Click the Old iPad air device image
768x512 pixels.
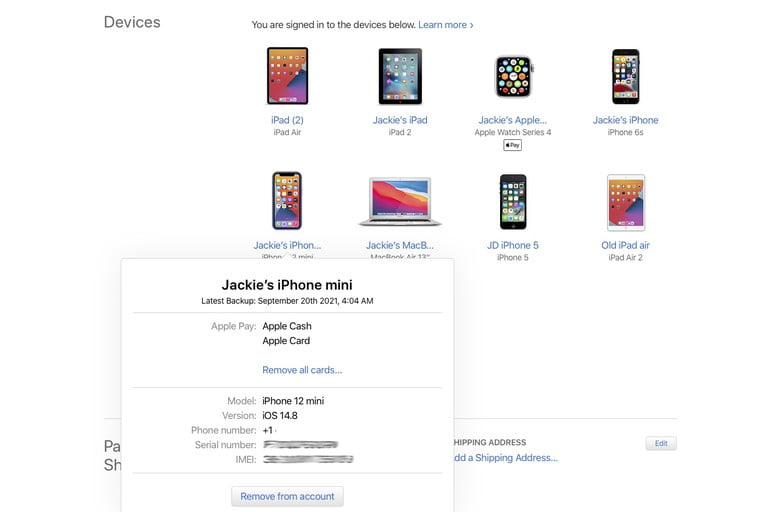tap(625, 201)
